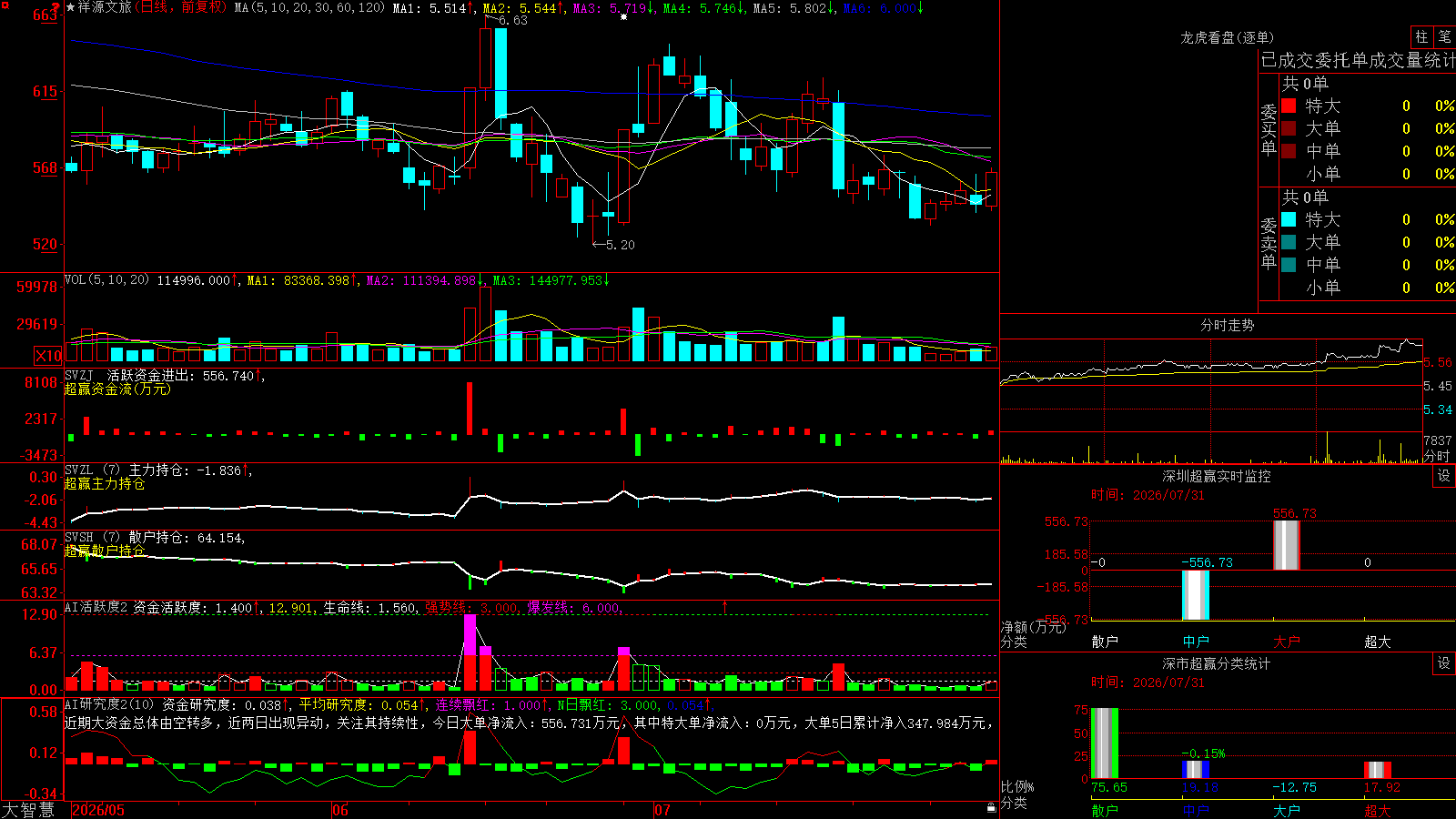Click the white asterisk marker above the candlesticks
This screenshot has width=1456, height=819.
click(623, 17)
